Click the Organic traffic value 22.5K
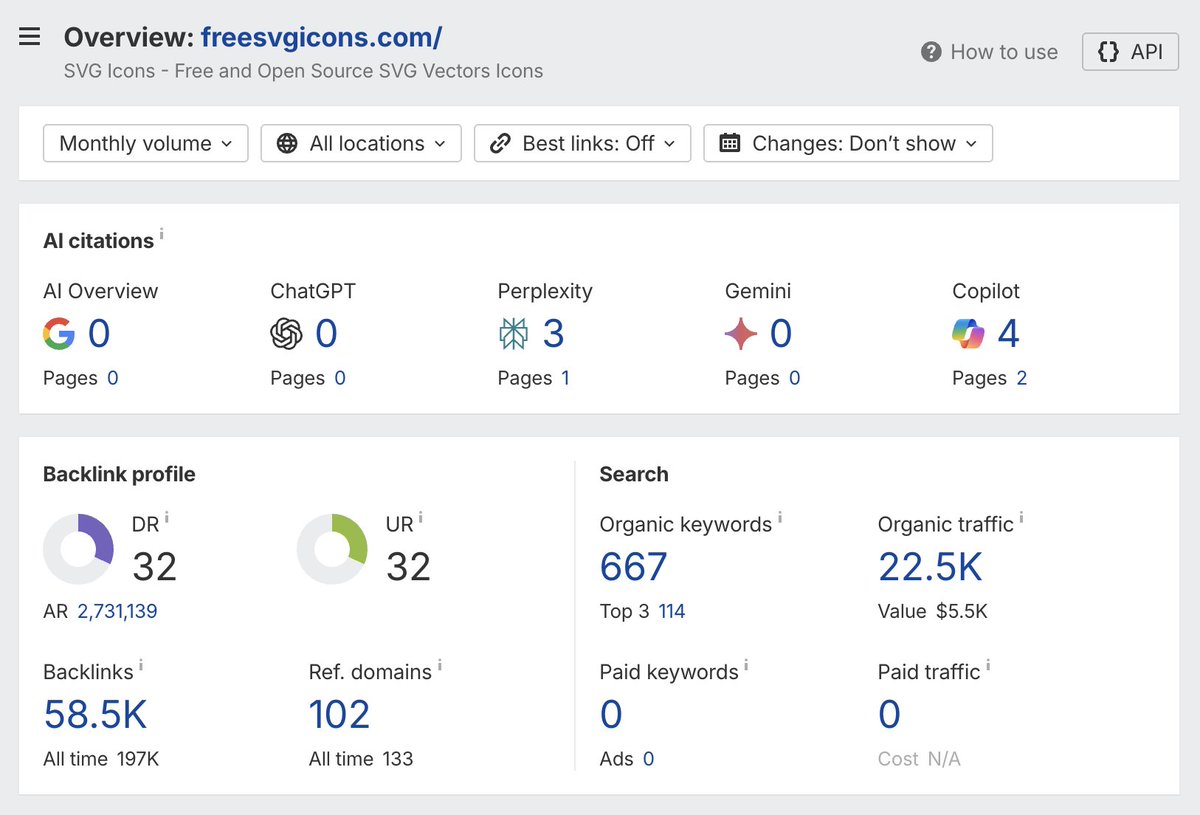 click(x=930, y=567)
